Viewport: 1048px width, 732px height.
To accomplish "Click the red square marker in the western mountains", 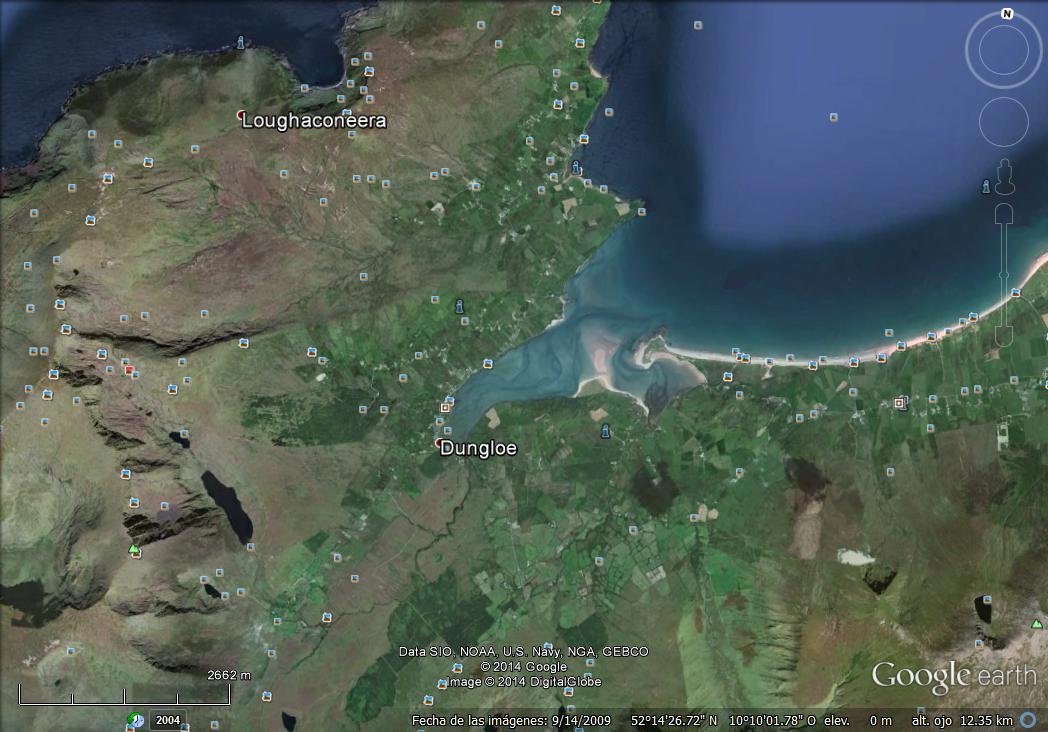I will click(x=128, y=369).
